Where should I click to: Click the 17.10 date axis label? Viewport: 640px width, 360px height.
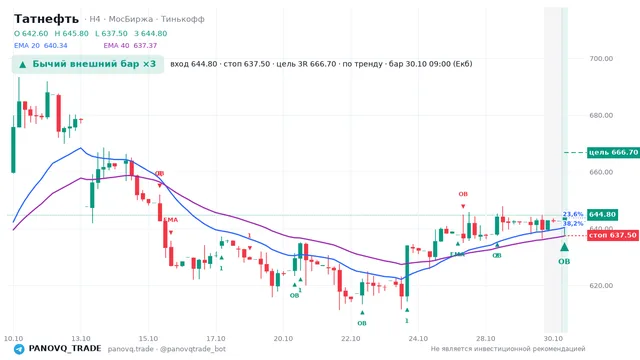coord(216,339)
